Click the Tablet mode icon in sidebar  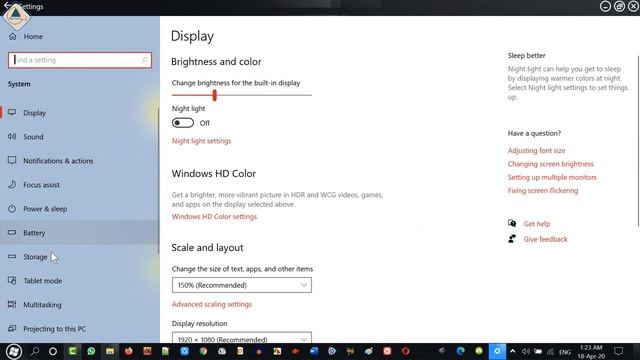[12, 280]
